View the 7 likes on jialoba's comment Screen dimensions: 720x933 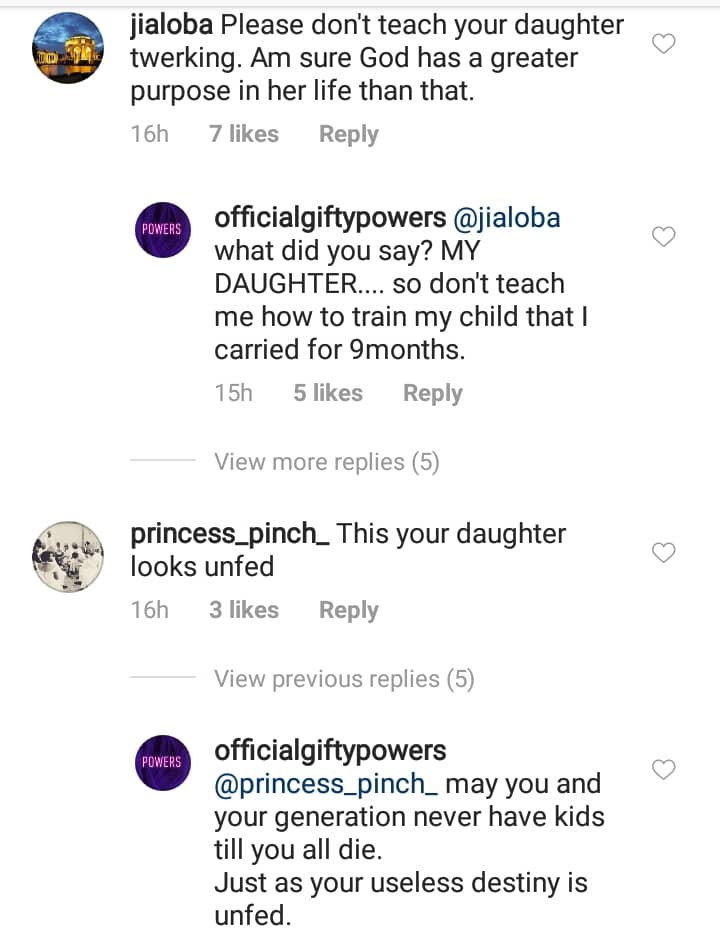point(244,134)
